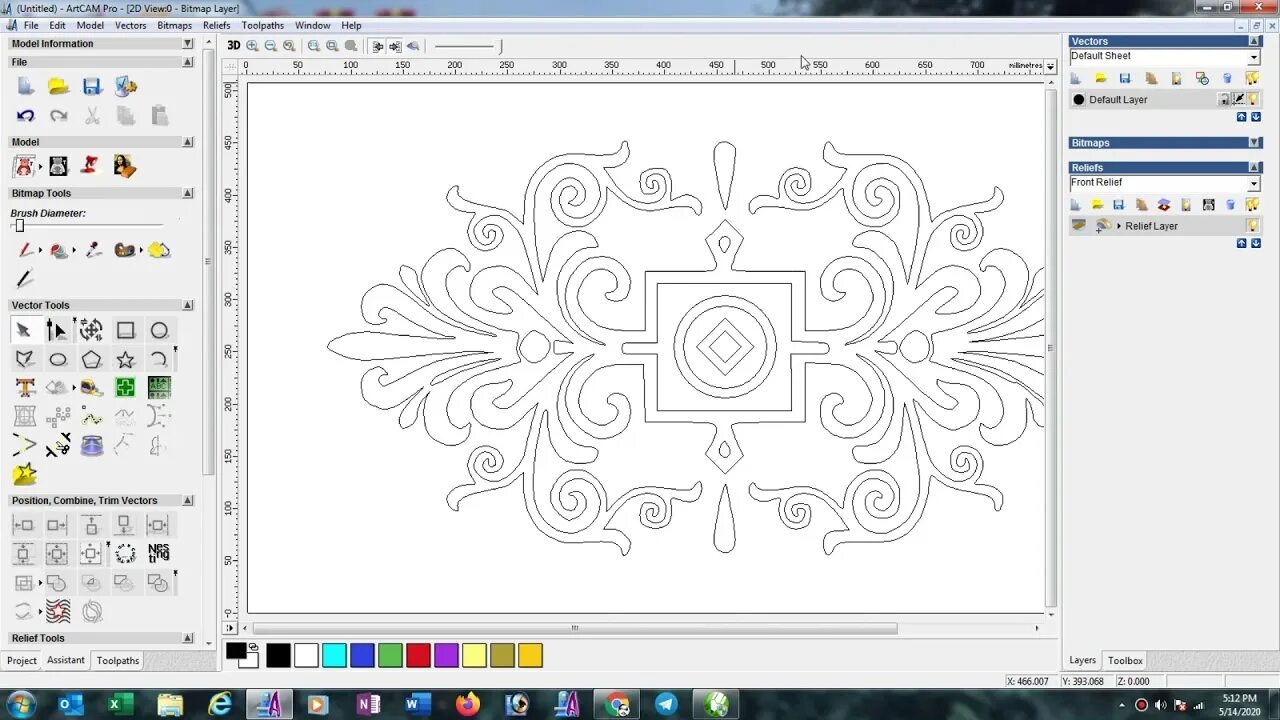Viewport: 1280px width, 720px height.
Task: Collapse the Bitmap Tools section
Action: click(x=187, y=193)
